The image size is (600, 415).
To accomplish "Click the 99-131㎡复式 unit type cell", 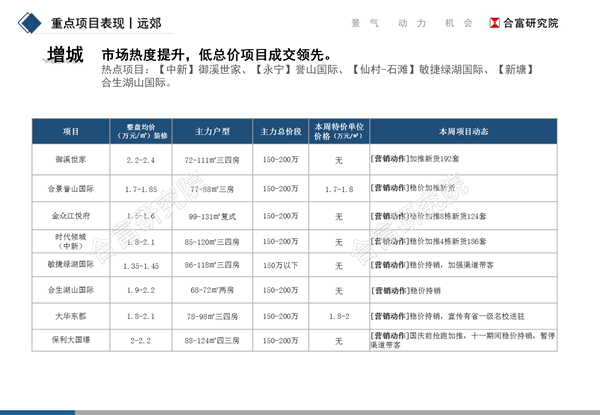I will pos(212,216).
